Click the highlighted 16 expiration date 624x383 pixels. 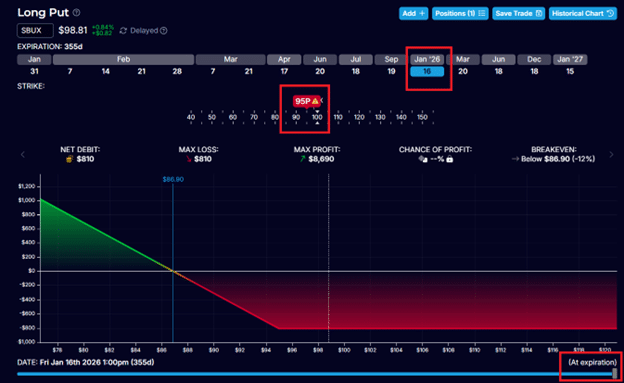click(x=427, y=72)
